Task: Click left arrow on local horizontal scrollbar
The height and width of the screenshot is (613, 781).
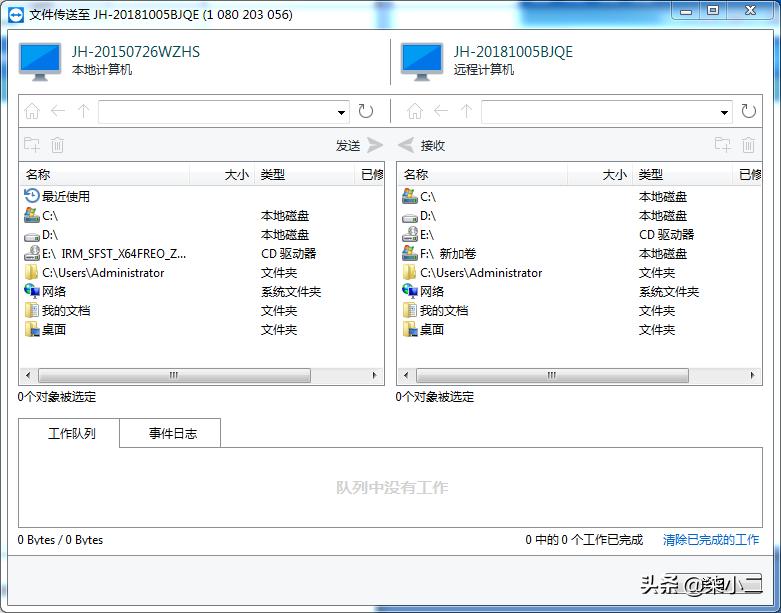Action: pyautogui.click(x=28, y=375)
